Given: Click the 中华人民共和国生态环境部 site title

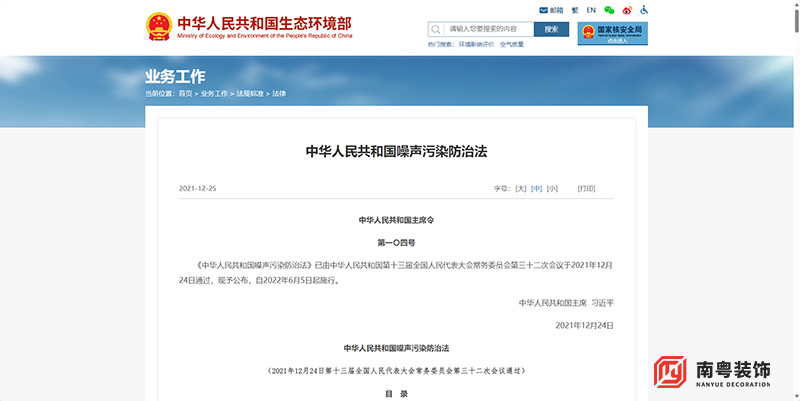Looking at the screenshot, I should (x=264, y=23).
